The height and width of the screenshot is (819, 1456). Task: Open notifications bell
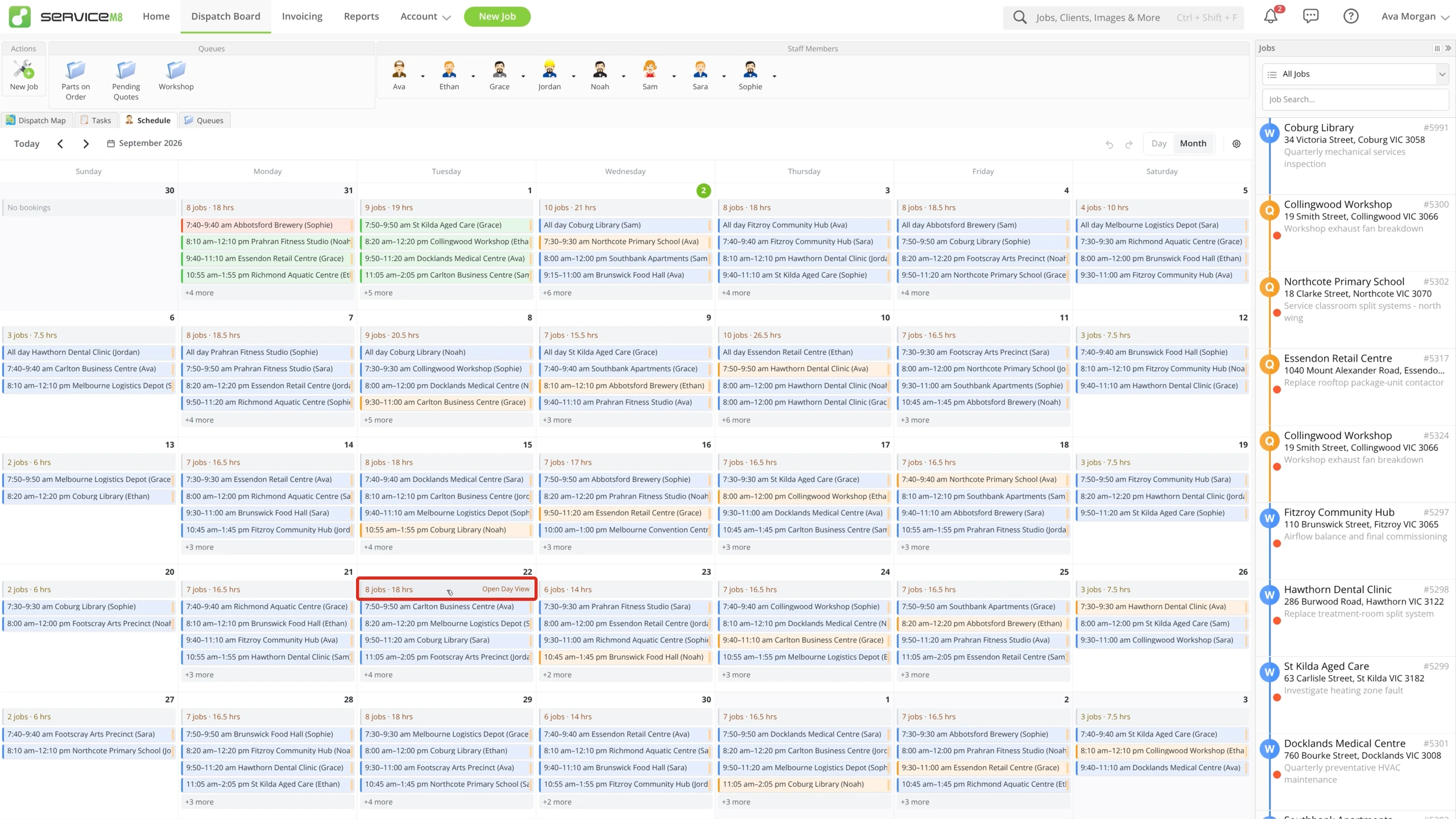1271,16
